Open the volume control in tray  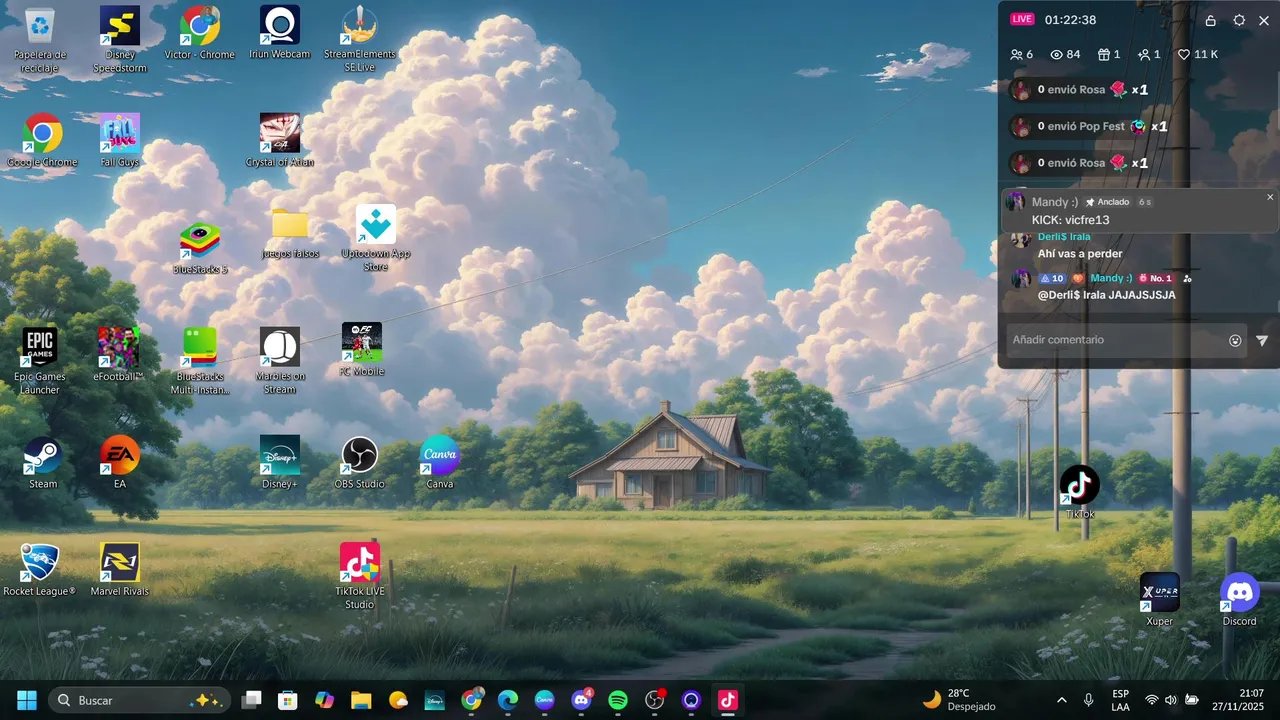(1171, 700)
